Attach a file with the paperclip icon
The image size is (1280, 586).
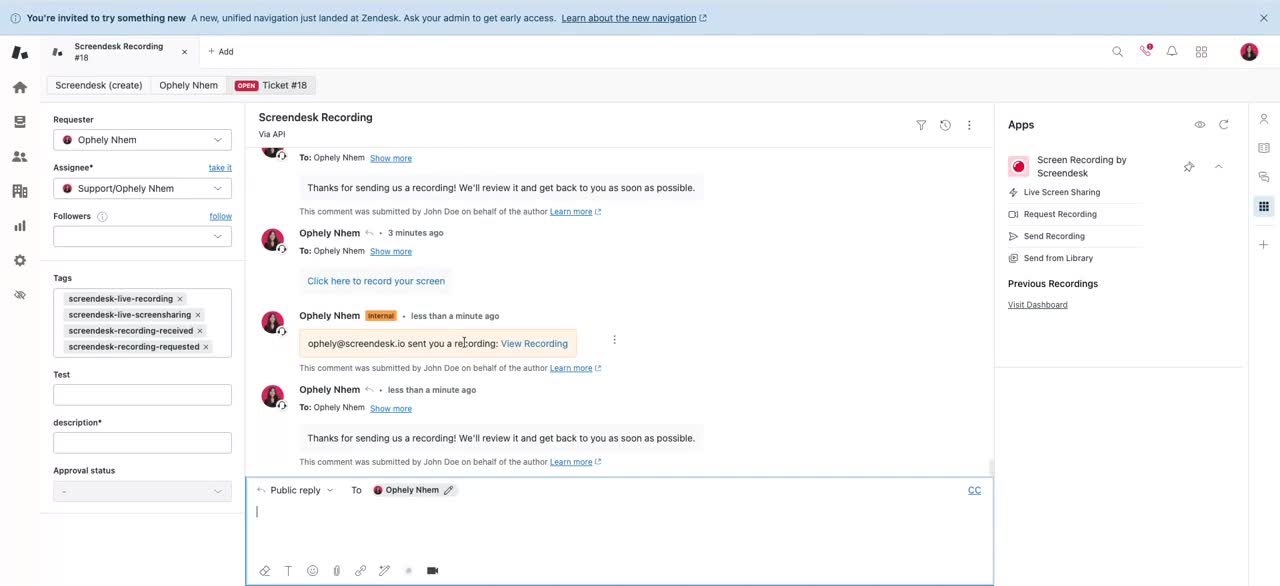click(x=336, y=571)
